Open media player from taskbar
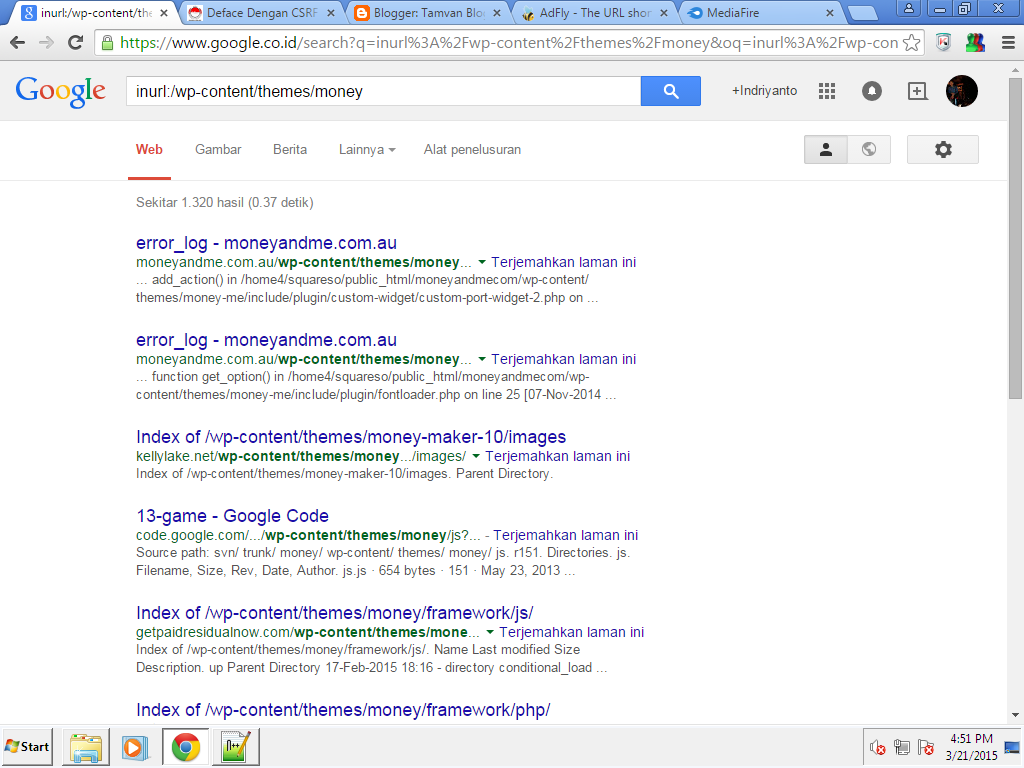Image resolution: width=1024 pixels, height=768 pixels. coord(135,747)
